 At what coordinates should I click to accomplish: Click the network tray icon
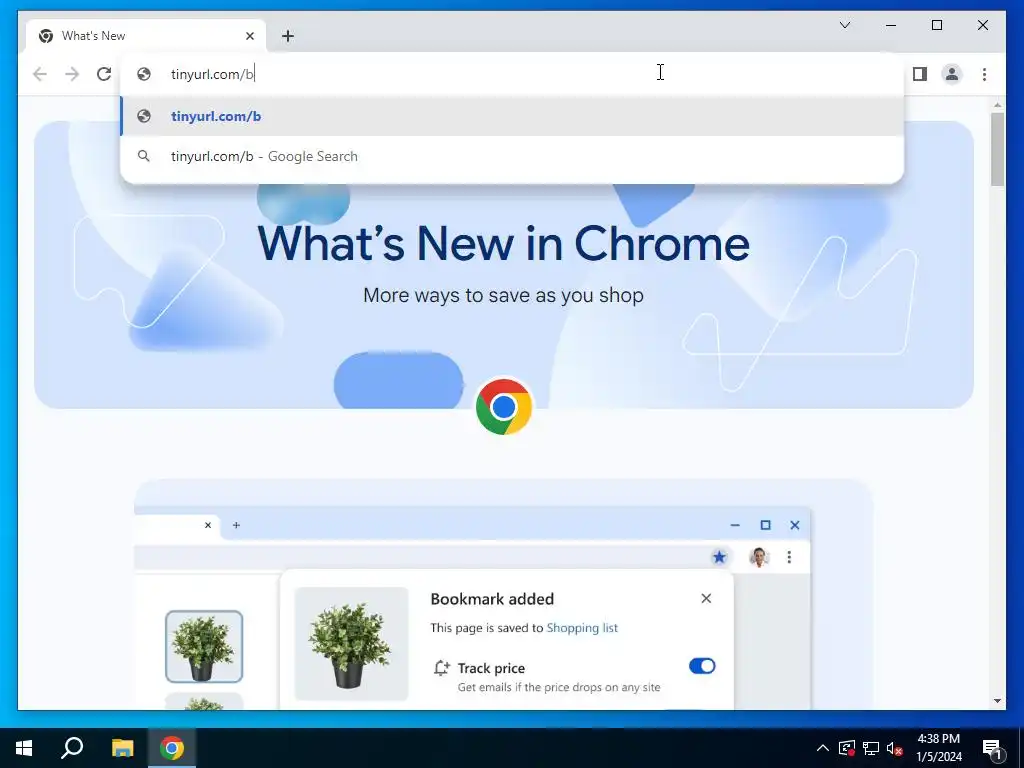tap(871, 748)
